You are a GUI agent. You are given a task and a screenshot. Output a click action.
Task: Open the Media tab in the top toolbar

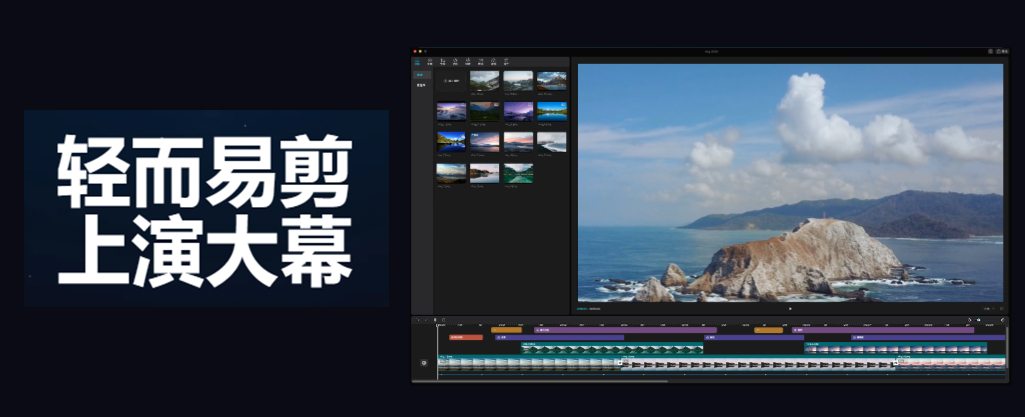coord(417,61)
